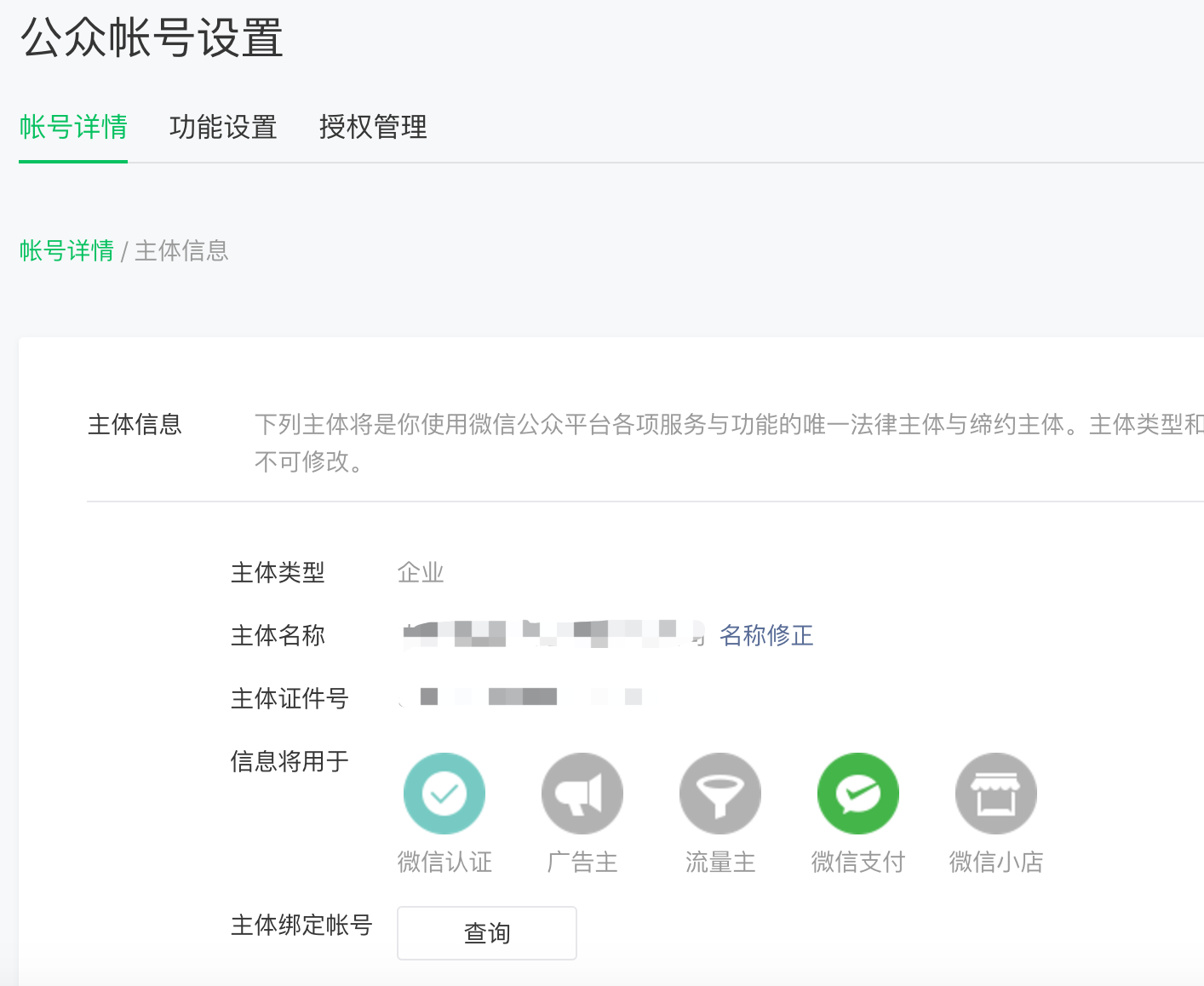Click the 广告主 caption text
Screen dimensions: 1204x986
tap(582, 862)
